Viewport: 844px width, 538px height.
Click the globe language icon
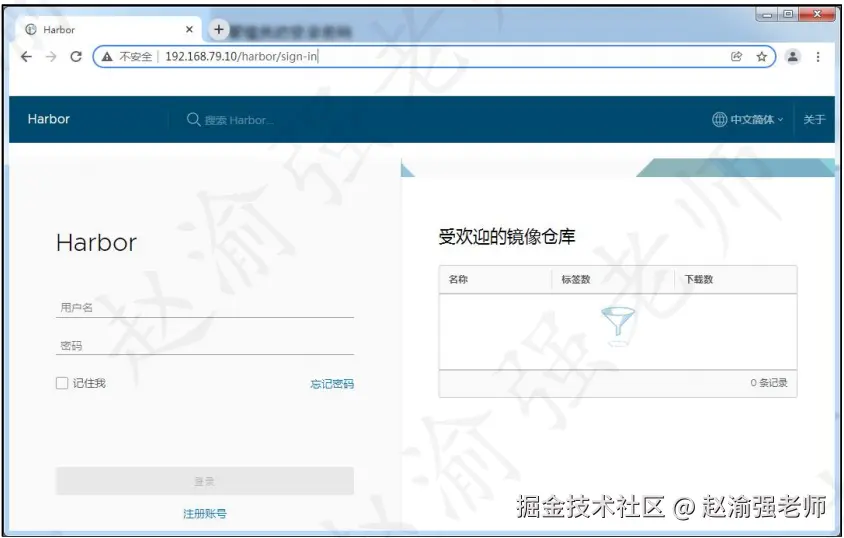pos(719,119)
